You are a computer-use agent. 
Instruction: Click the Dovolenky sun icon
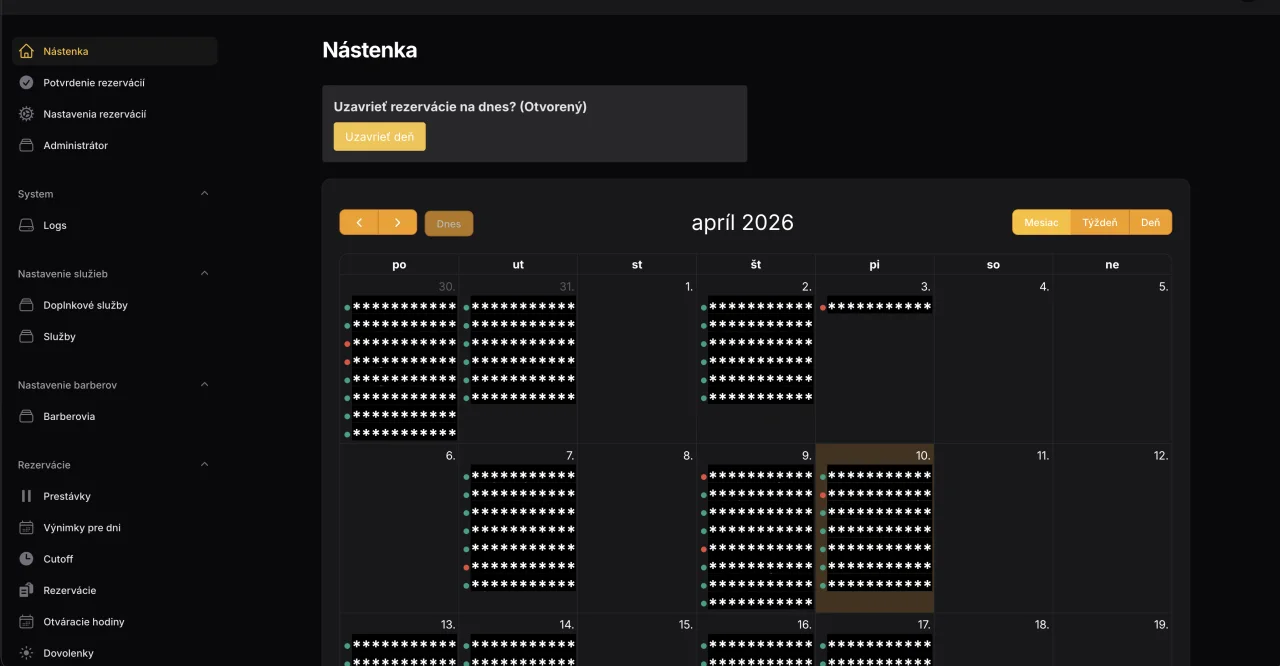(26, 653)
